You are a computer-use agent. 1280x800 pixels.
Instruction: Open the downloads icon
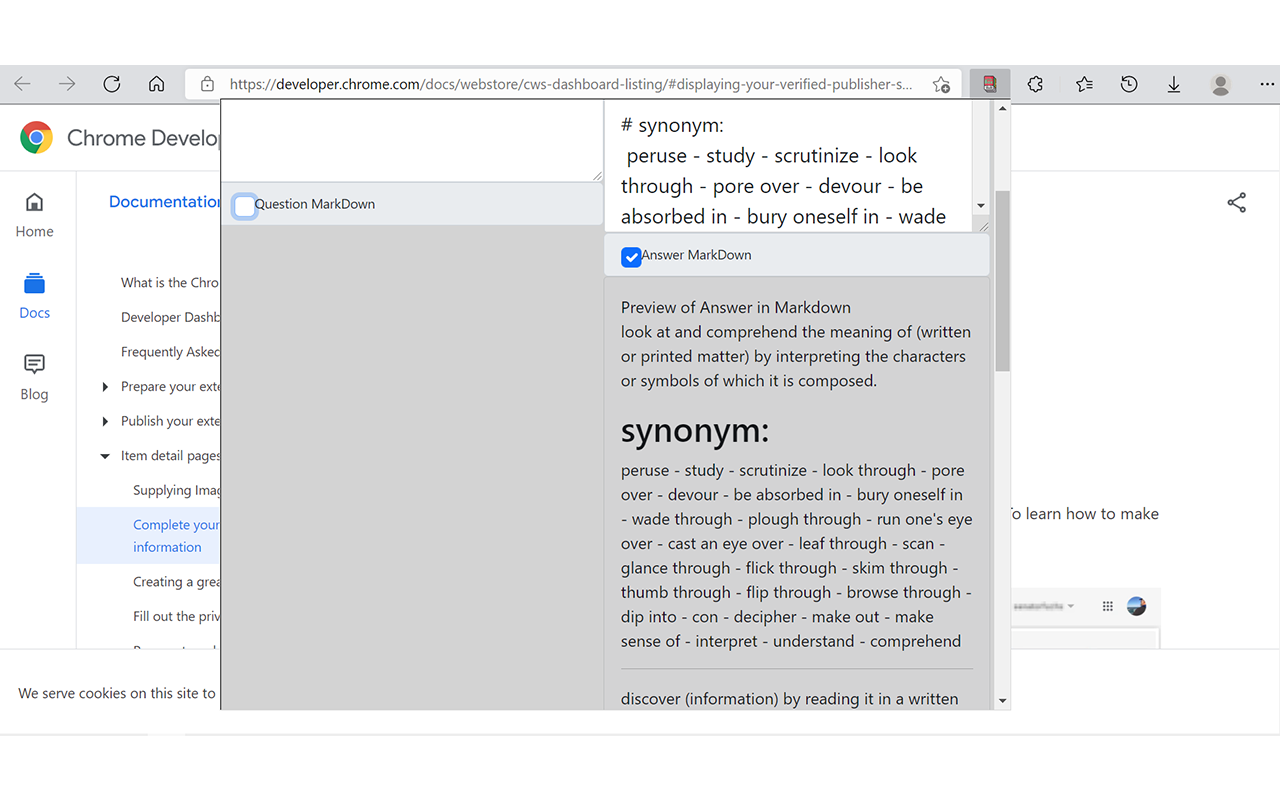(x=1174, y=84)
